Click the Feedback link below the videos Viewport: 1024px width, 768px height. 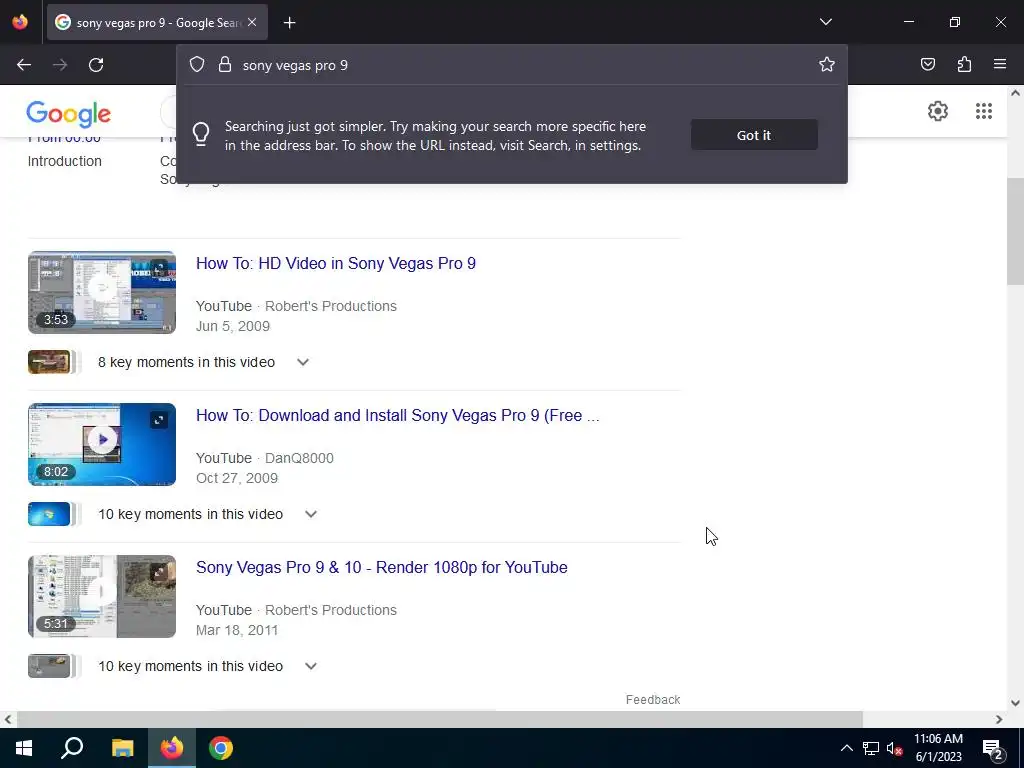[652, 699]
